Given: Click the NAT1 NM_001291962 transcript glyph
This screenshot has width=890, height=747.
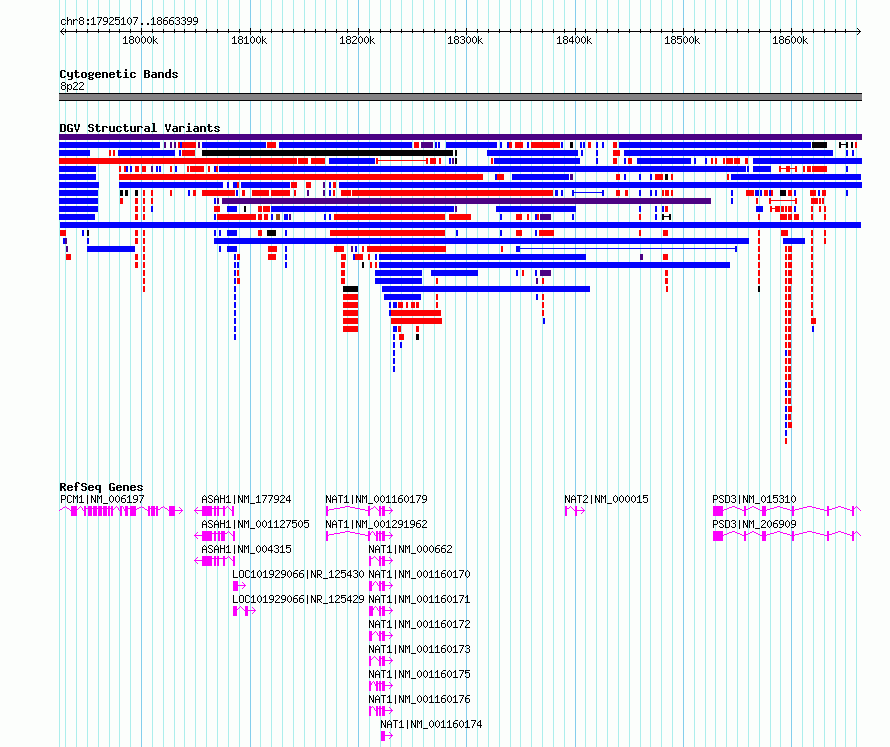Looking at the screenshot, I should pos(359,536).
